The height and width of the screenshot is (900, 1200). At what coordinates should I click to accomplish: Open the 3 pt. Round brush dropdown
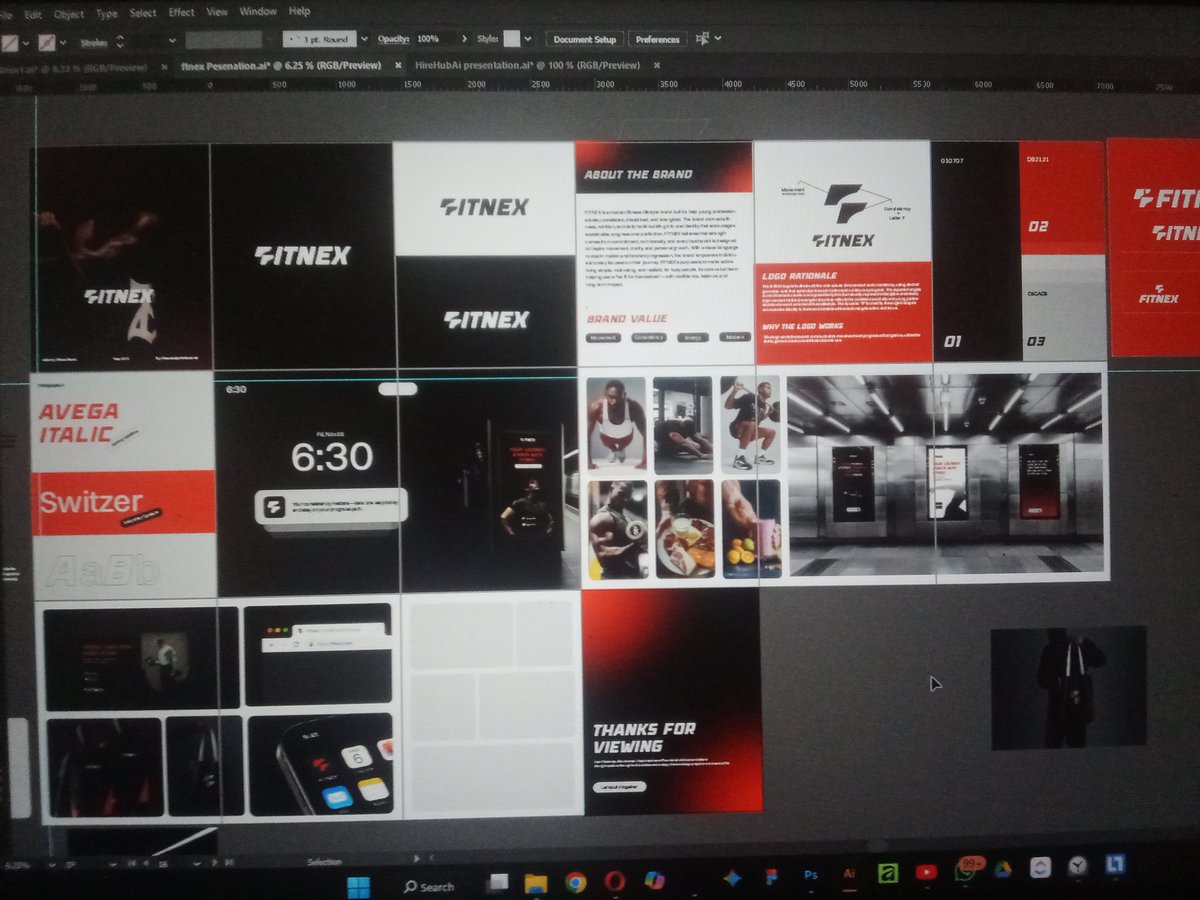[x=363, y=39]
